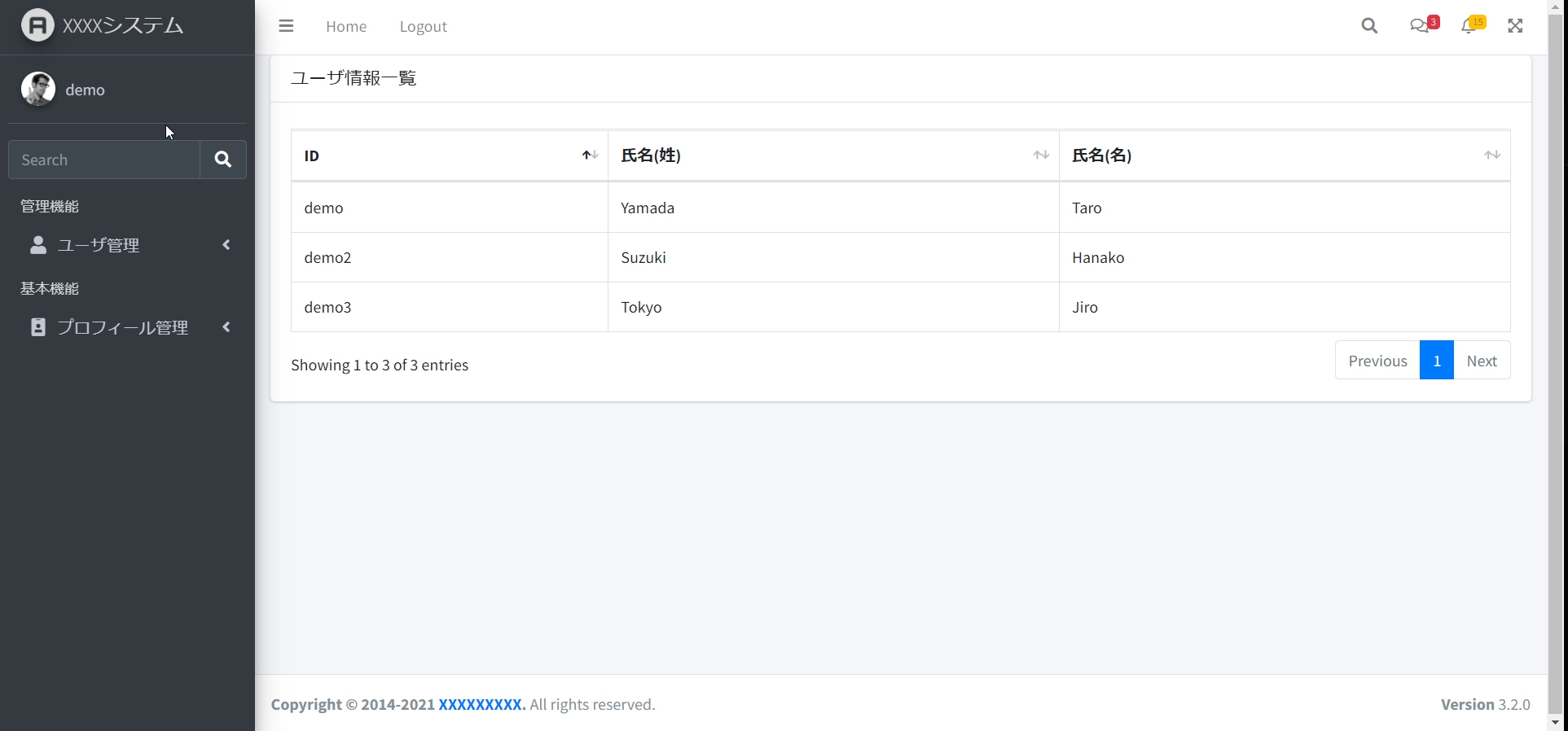Click the Next pagination button

click(x=1482, y=361)
